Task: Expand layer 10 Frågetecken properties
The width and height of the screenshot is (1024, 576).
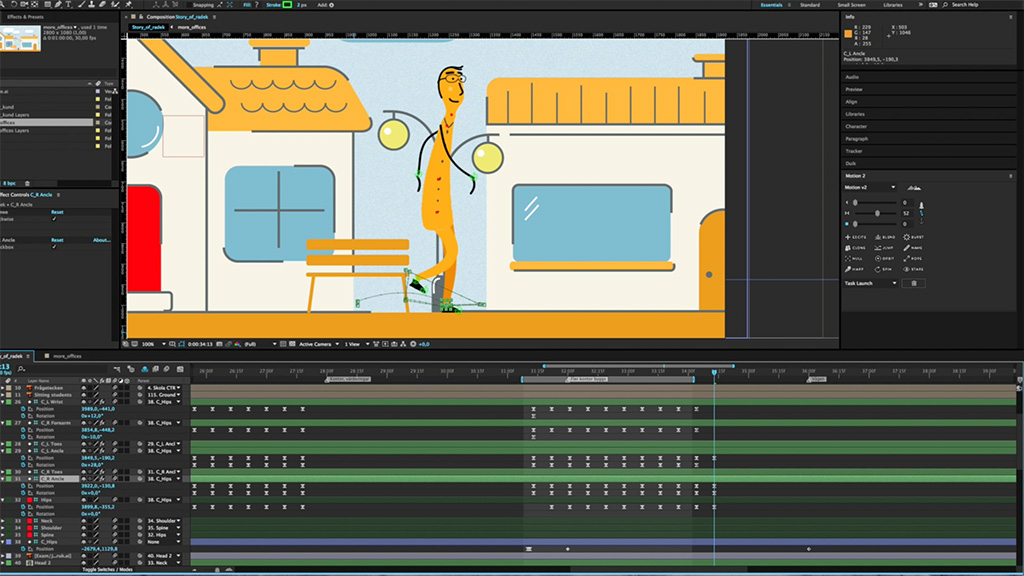Action: (3, 388)
